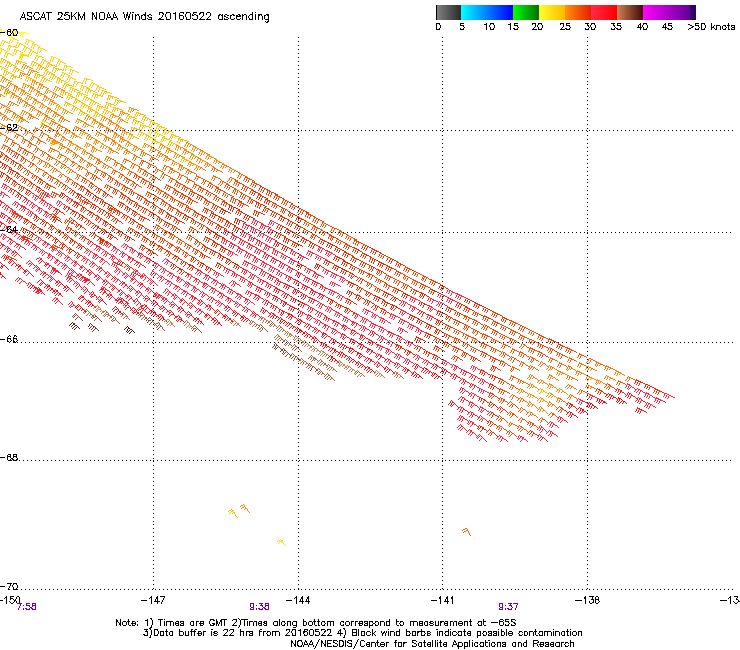Click the latitude label -68
The image size is (740, 650).
click(x=9, y=458)
